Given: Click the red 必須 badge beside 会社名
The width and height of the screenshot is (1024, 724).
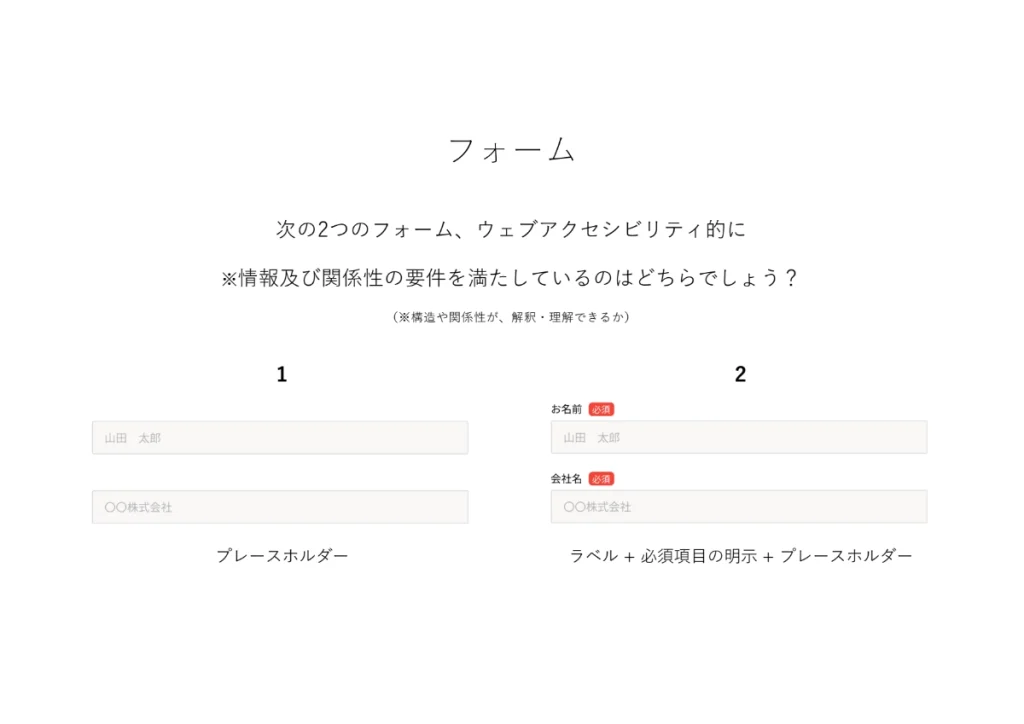Looking at the screenshot, I should coord(601,479).
